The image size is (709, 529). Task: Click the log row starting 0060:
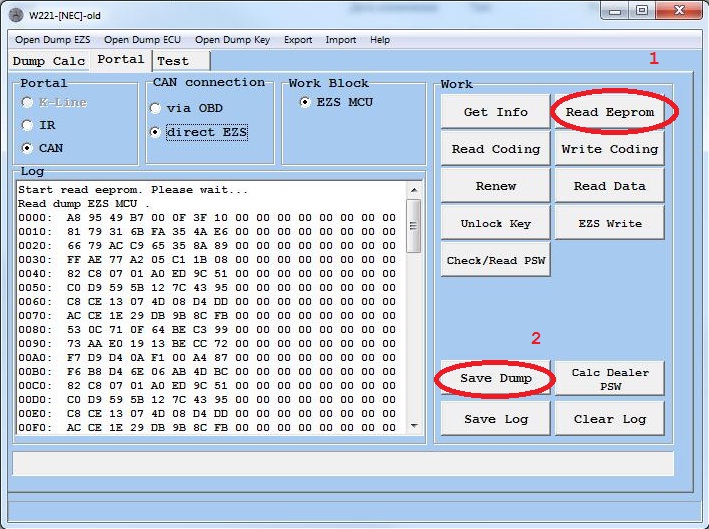pos(207,302)
